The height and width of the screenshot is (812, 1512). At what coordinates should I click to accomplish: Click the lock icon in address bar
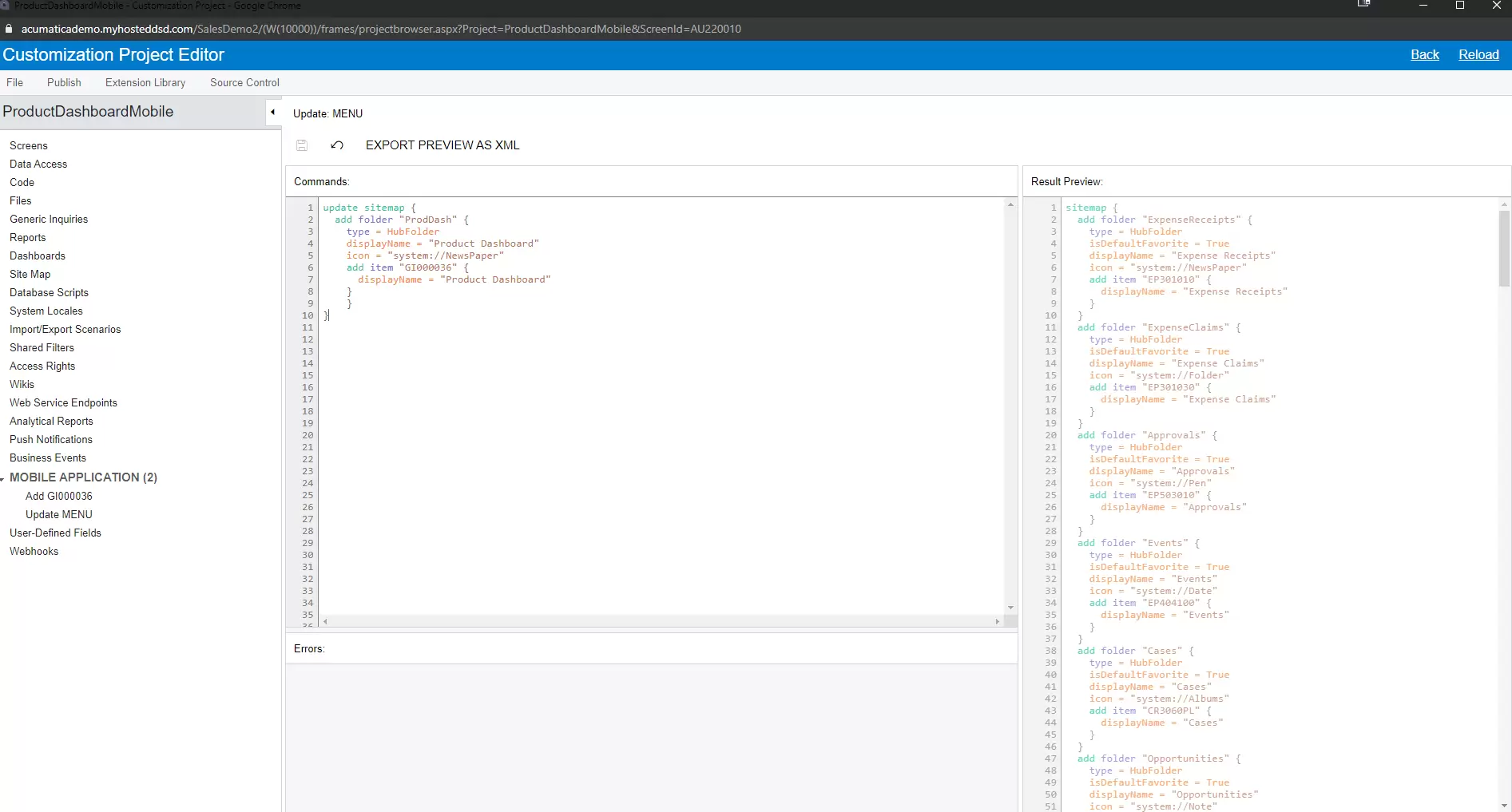[x=9, y=29]
